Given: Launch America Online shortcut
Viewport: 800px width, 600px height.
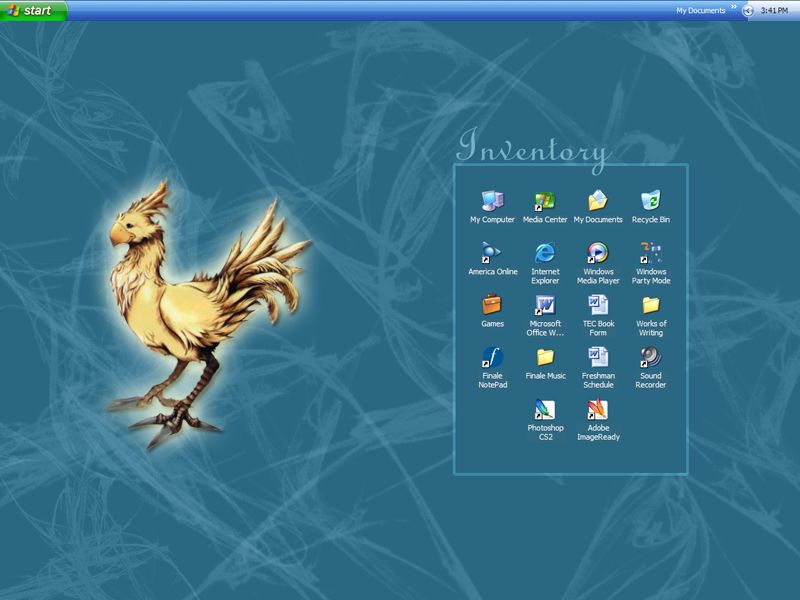Looking at the screenshot, I should click(x=492, y=259).
